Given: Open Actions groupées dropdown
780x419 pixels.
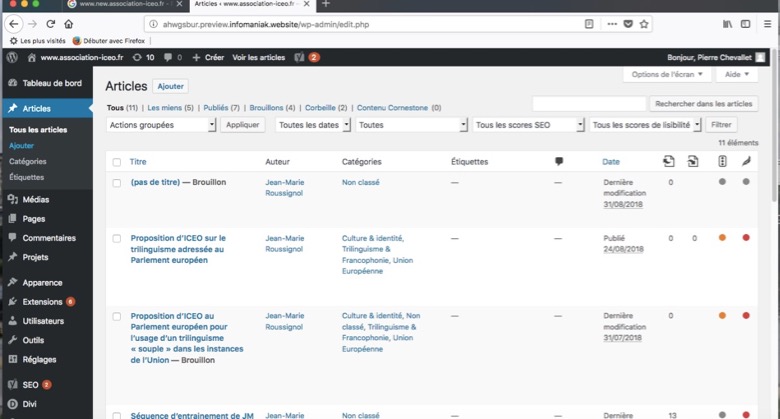Looking at the screenshot, I should pos(161,125).
